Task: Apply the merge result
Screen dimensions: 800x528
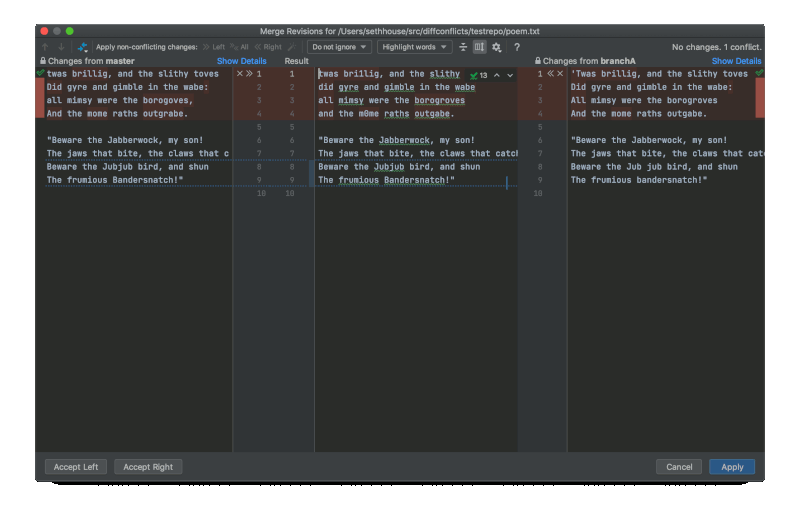Action: pos(732,467)
